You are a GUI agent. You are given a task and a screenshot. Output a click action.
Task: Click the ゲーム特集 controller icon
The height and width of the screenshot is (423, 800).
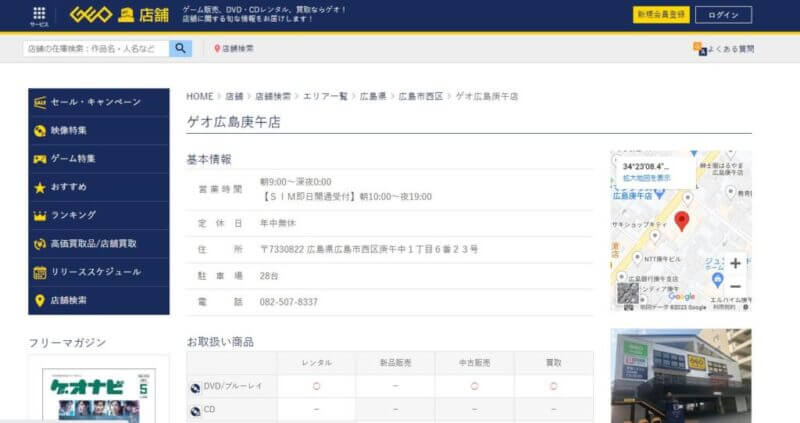(40, 159)
